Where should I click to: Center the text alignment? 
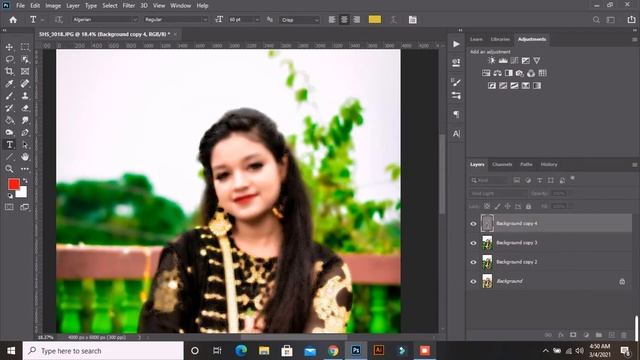pos(344,20)
